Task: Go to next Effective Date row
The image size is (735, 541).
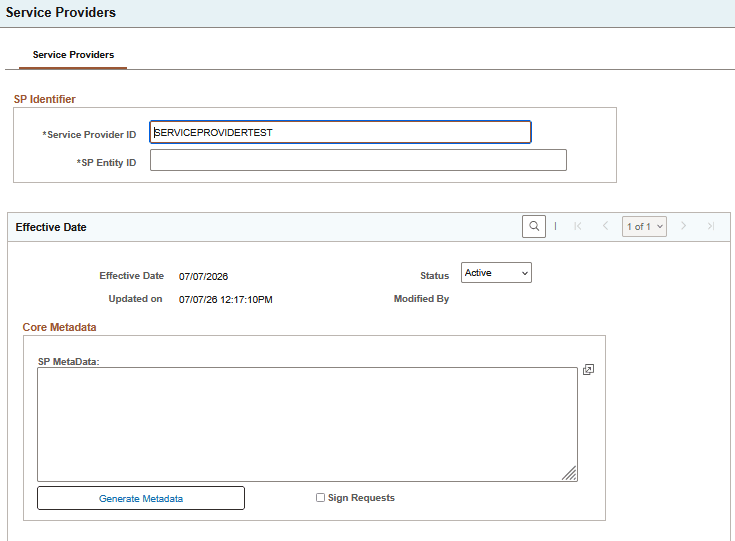Action: tap(683, 226)
